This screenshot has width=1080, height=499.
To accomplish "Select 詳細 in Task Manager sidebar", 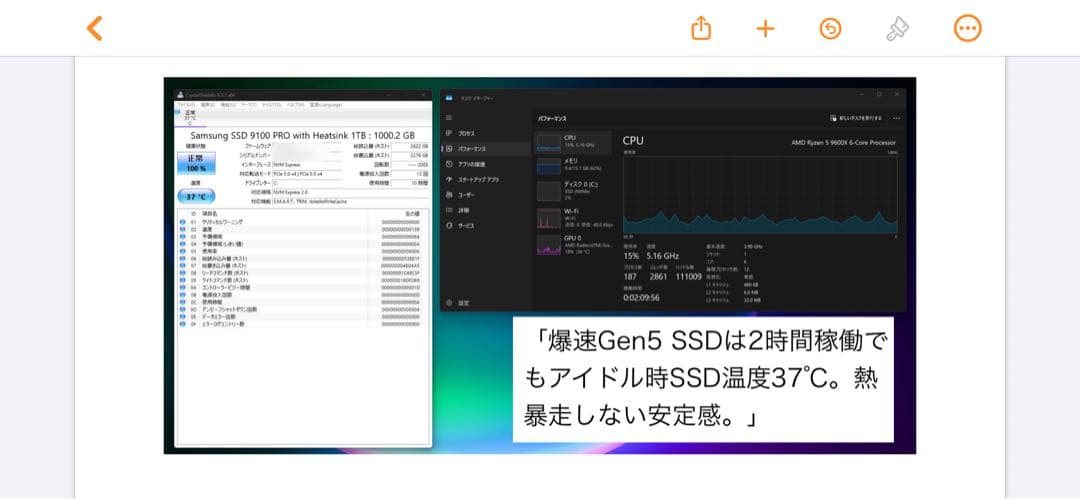I will [464, 210].
